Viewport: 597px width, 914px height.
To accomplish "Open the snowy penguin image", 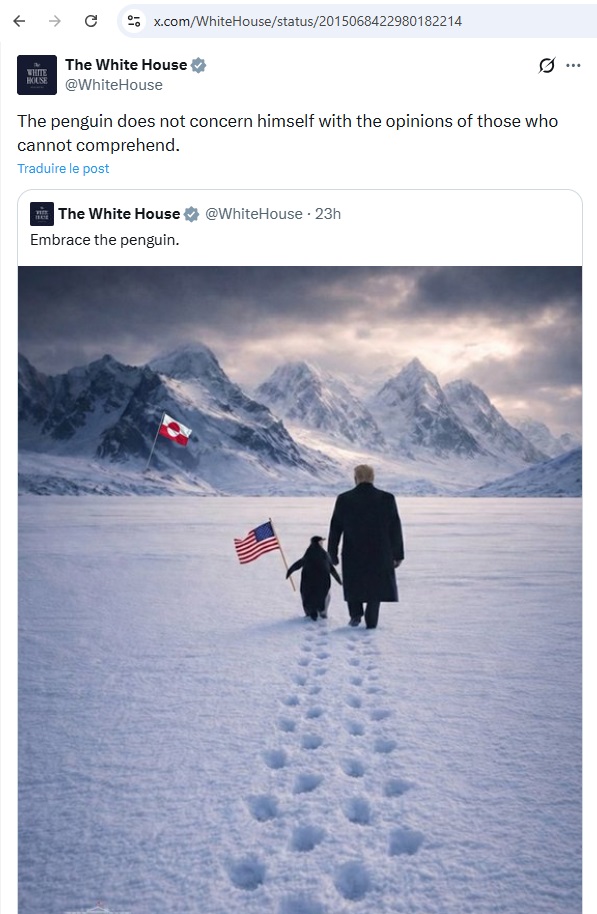I will [x=300, y=589].
